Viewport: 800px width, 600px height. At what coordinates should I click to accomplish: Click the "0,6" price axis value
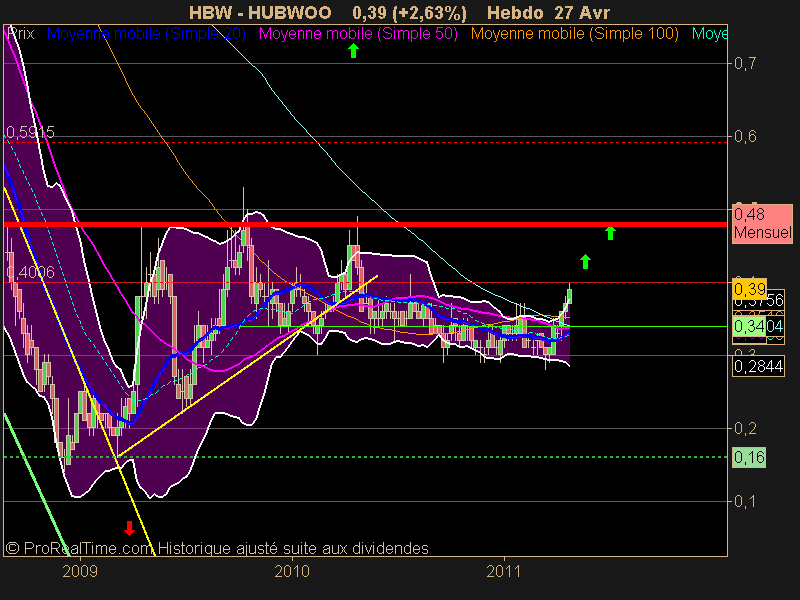745,136
